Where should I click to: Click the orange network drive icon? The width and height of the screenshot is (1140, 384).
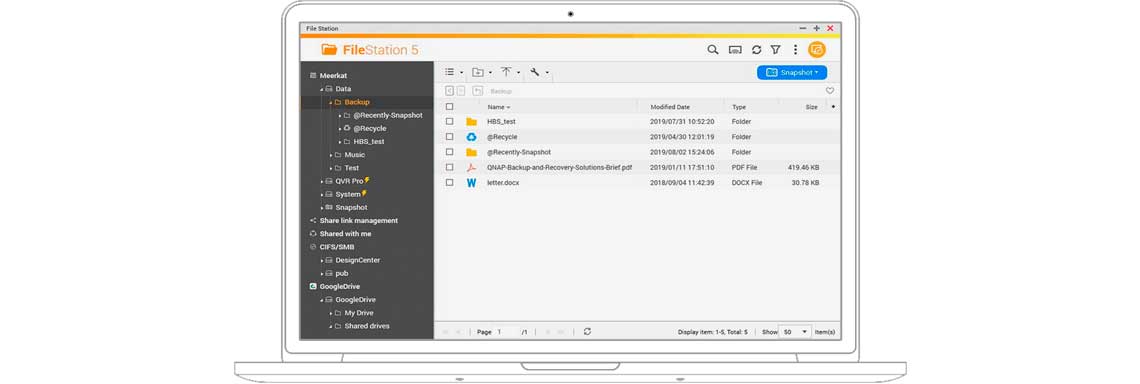pyautogui.click(x=816, y=49)
